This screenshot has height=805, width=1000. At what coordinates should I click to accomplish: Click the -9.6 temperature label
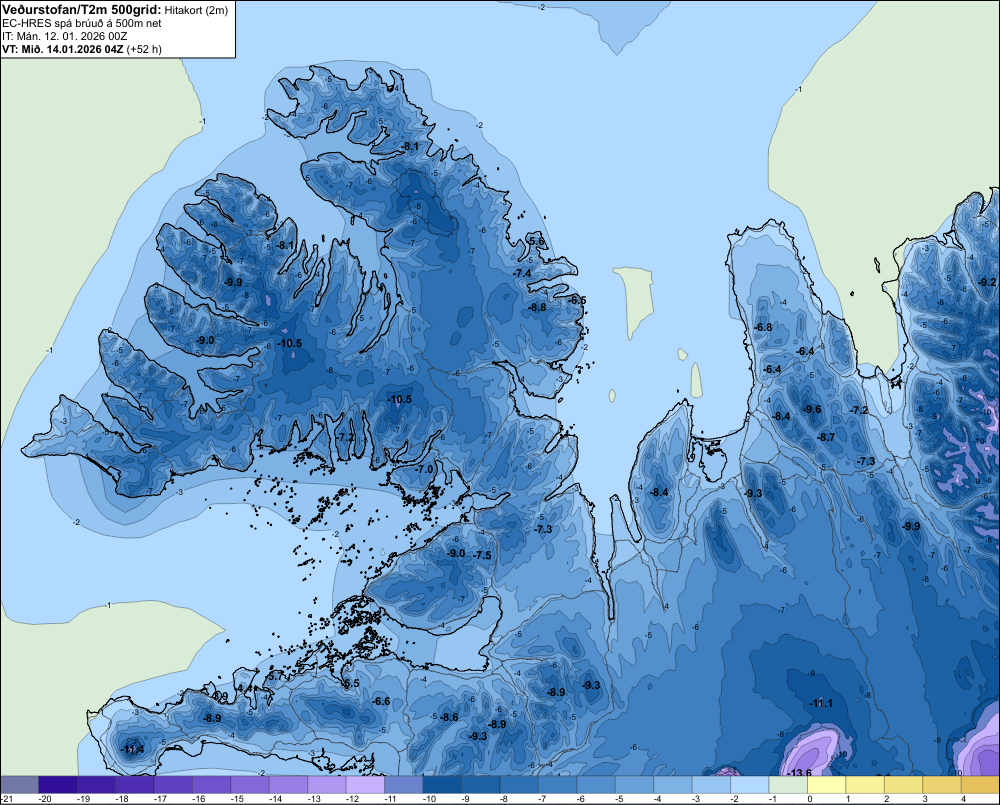[812, 410]
